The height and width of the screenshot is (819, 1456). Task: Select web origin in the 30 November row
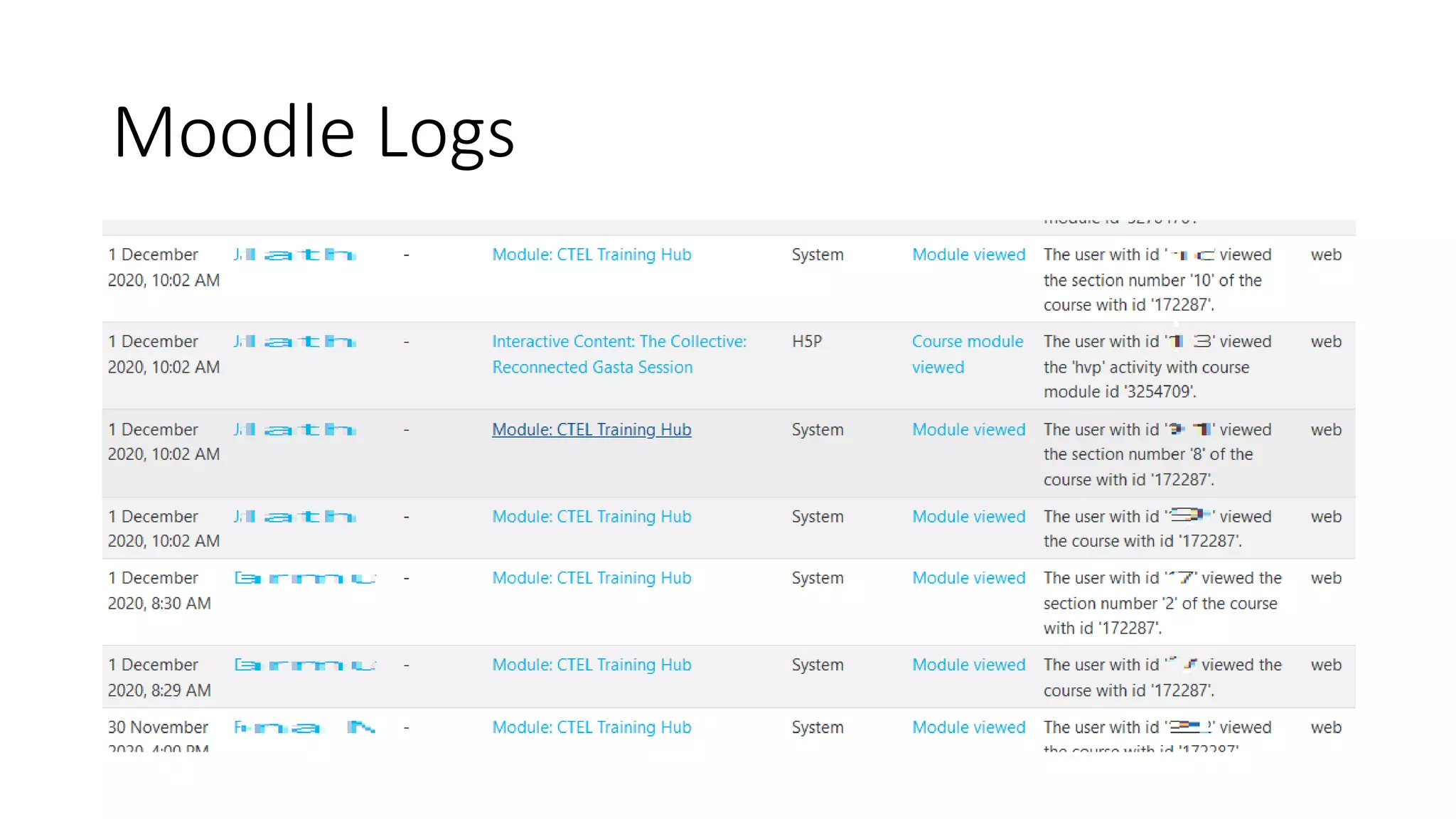click(1326, 727)
